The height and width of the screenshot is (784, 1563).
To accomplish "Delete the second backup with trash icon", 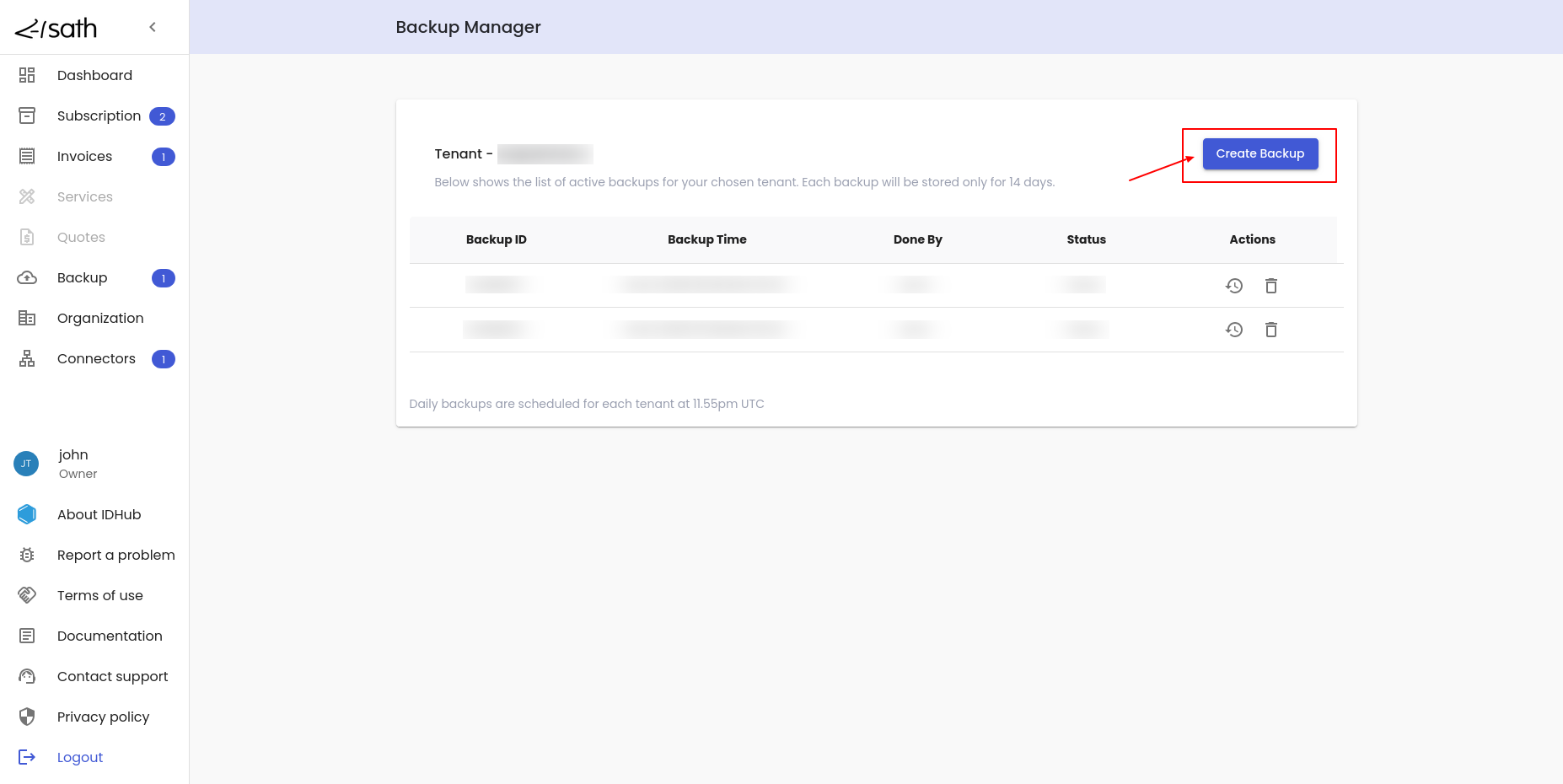I will pyautogui.click(x=1271, y=330).
